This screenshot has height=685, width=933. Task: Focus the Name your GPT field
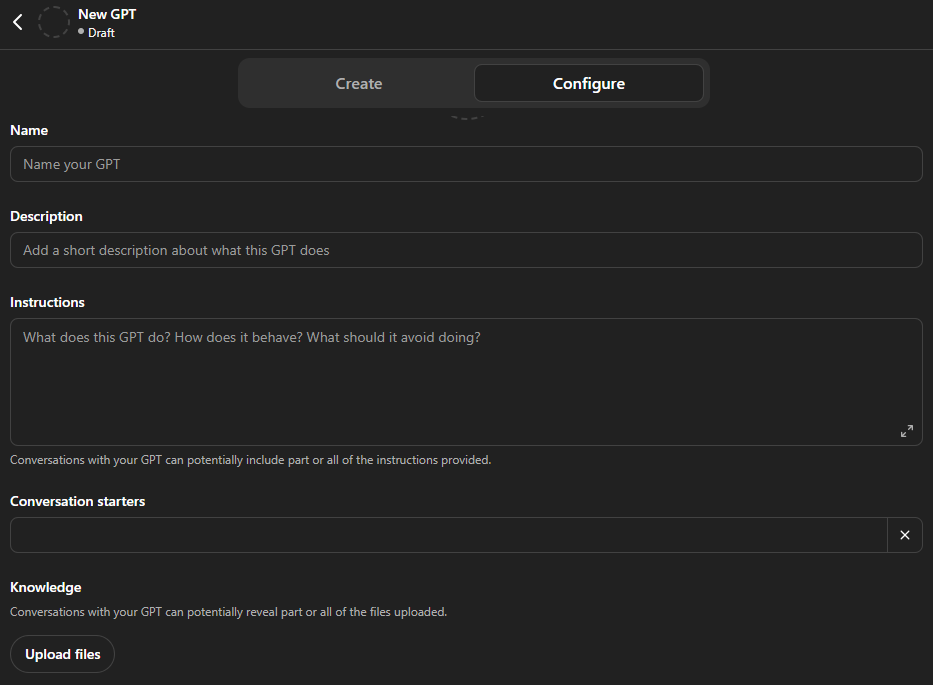point(466,164)
